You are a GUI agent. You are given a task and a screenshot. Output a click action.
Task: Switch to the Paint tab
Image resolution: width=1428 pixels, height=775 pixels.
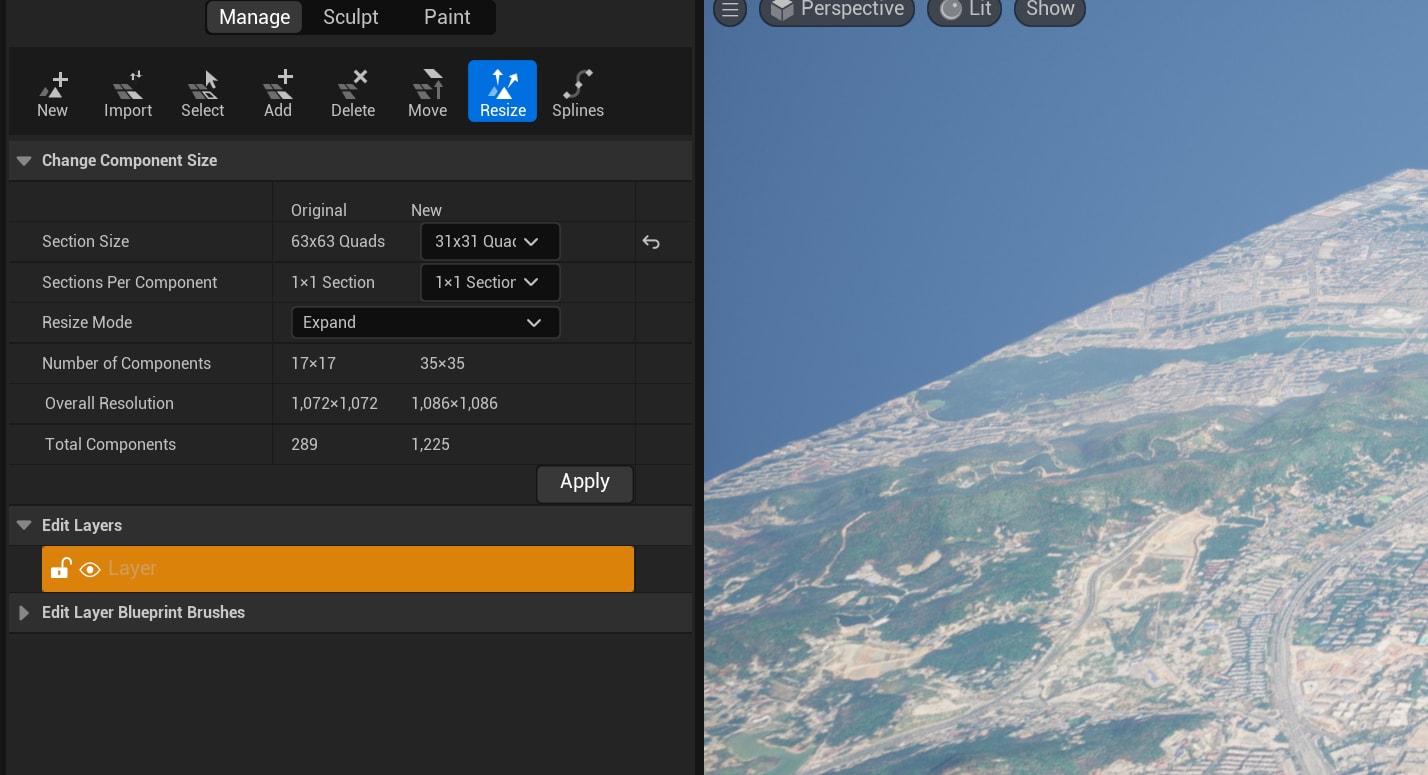447,17
